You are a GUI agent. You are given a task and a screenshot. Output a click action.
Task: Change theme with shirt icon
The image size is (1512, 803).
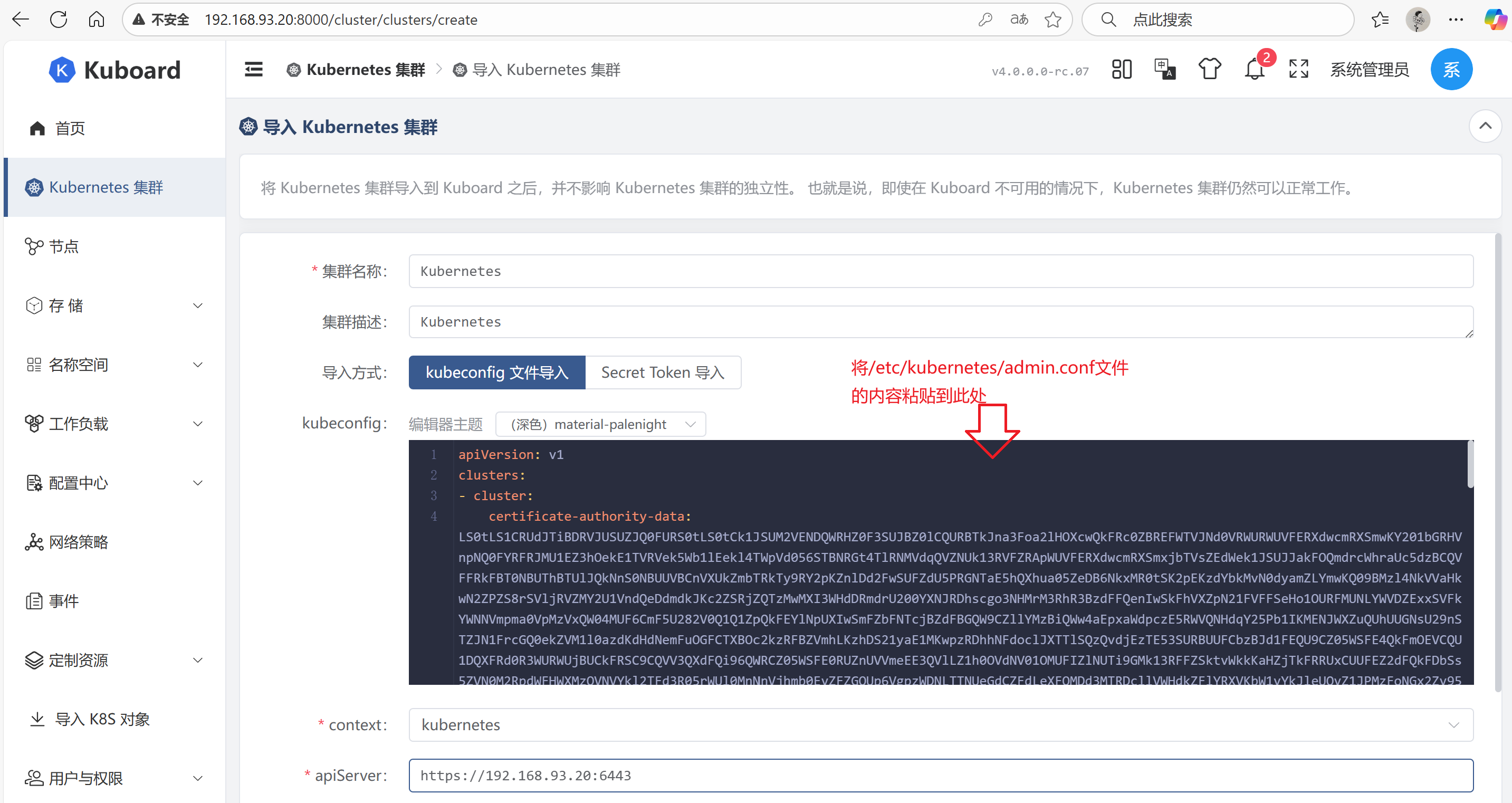(1209, 69)
